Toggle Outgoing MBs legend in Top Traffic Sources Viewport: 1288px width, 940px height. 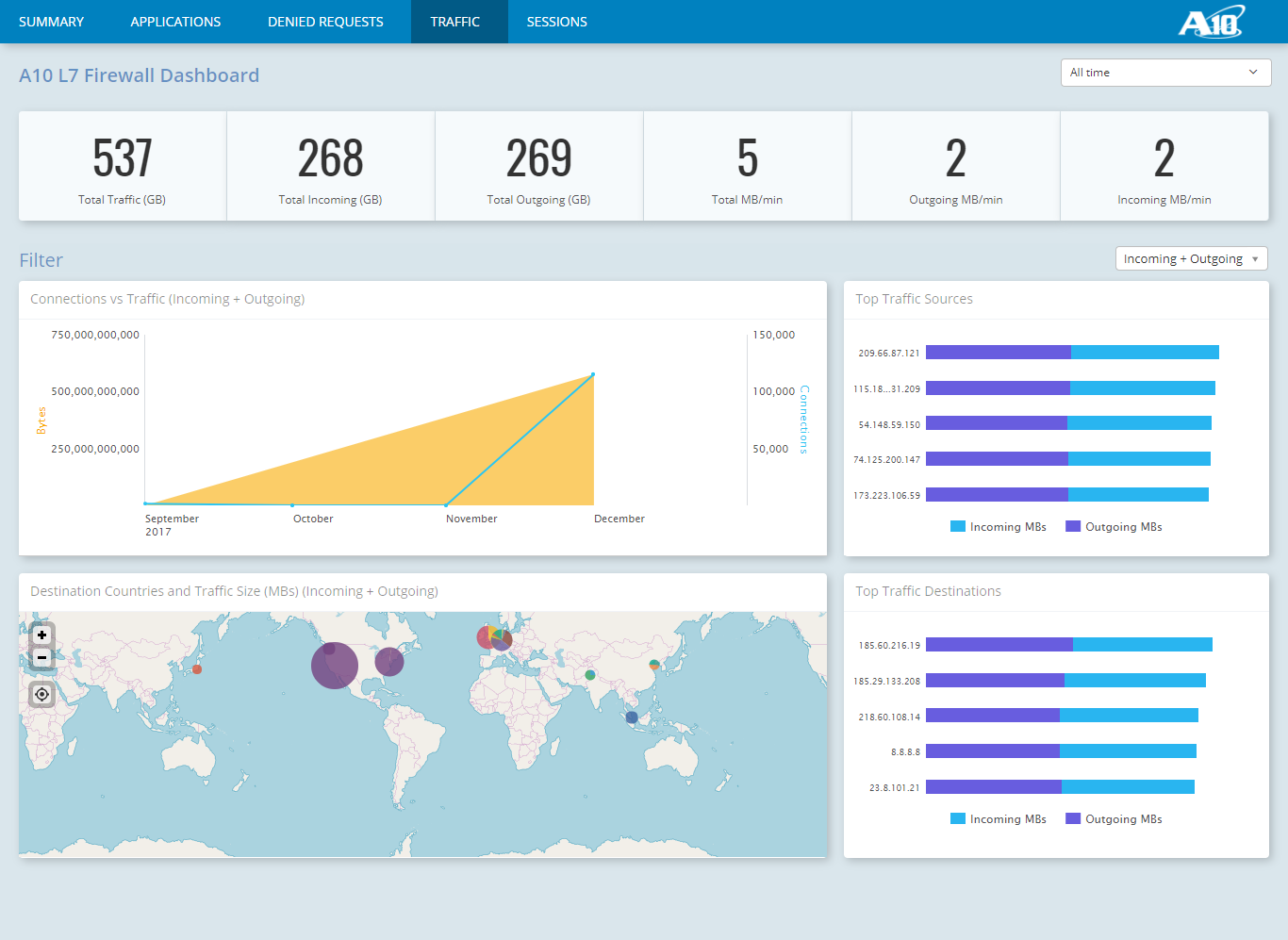(1114, 527)
